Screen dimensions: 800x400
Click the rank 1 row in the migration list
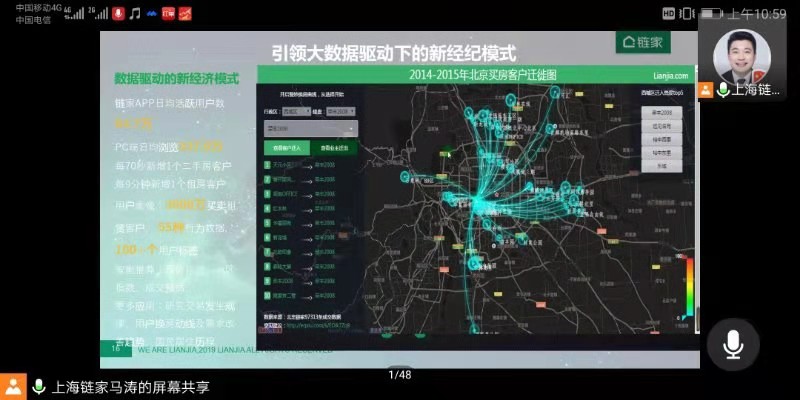click(300, 165)
